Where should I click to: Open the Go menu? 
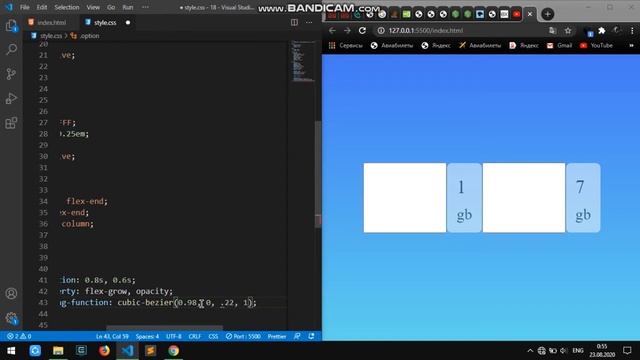111,7
